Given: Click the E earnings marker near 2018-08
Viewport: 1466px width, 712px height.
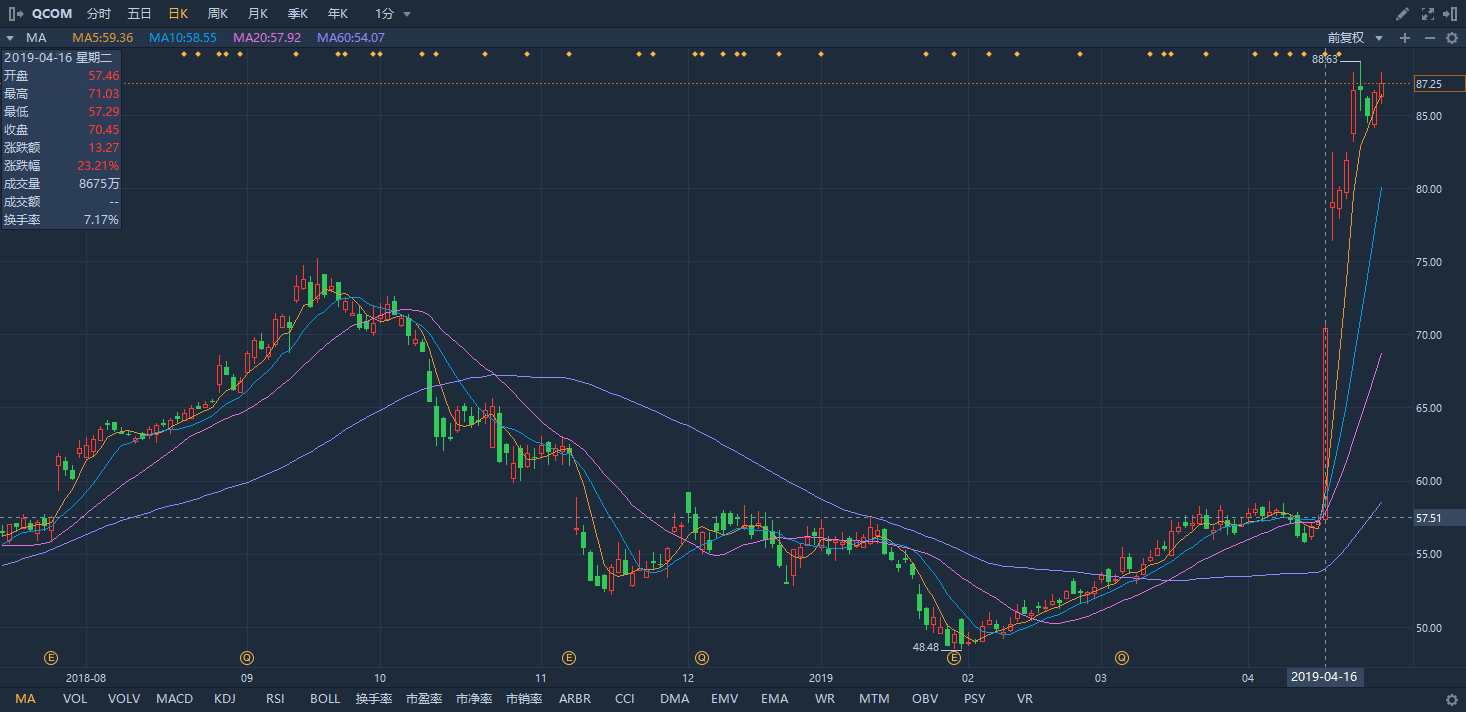Looking at the screenshot, I should pyautogui.click(x=51, y=657).
